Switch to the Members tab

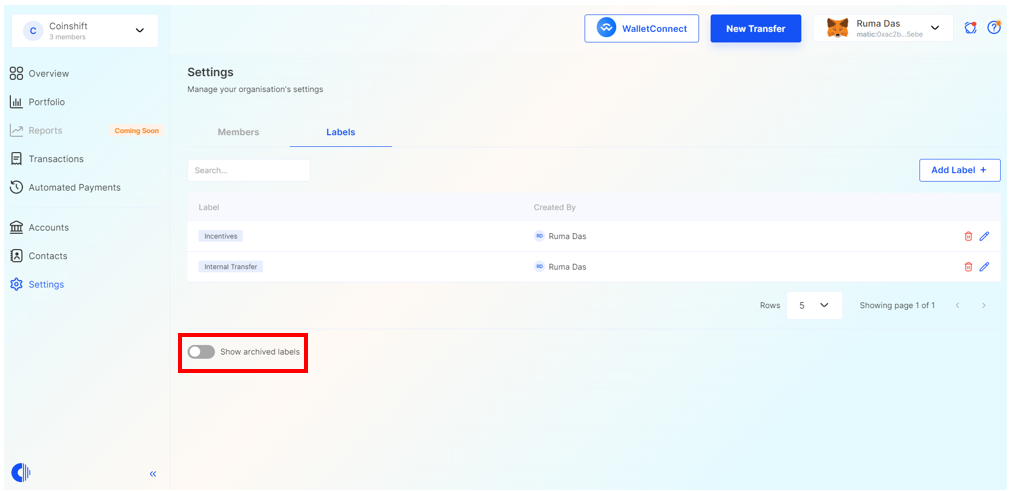pyautogui.click(x=238, y=132)
